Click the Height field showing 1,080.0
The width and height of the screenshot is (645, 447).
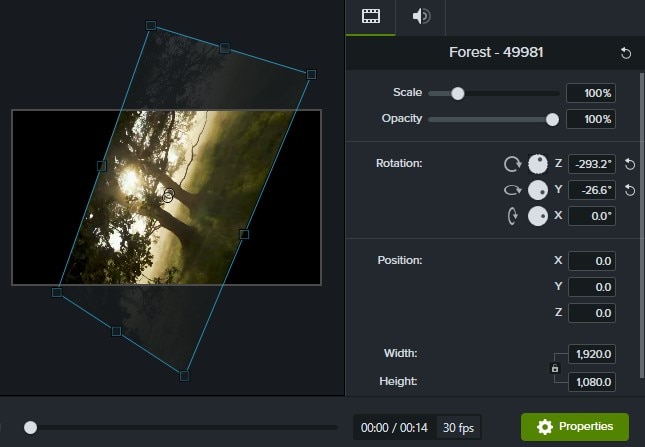point(592,382)
